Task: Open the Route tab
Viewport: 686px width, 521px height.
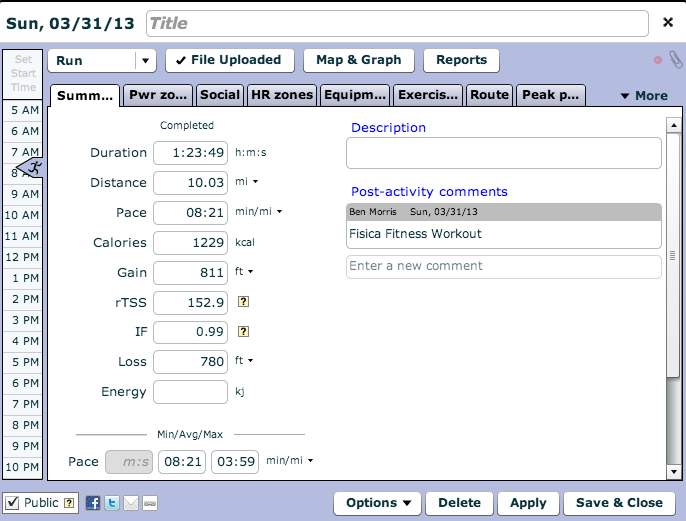Action: tap(489, 95)
